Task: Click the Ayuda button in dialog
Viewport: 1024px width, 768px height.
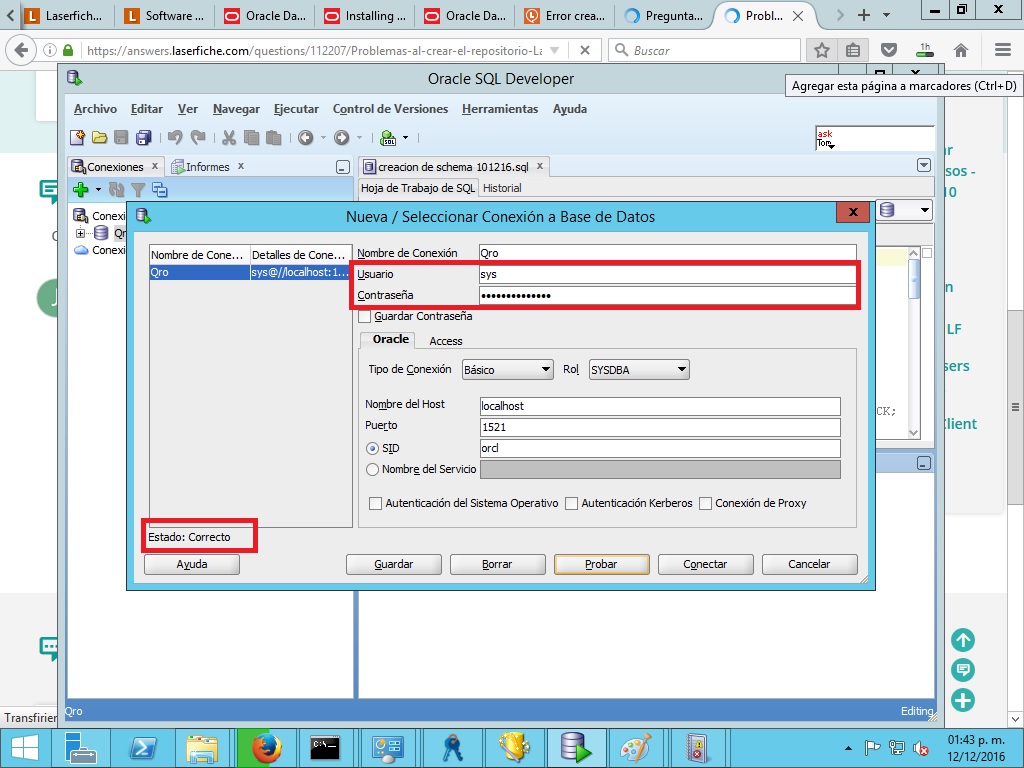Action: (x=192, y=564)
